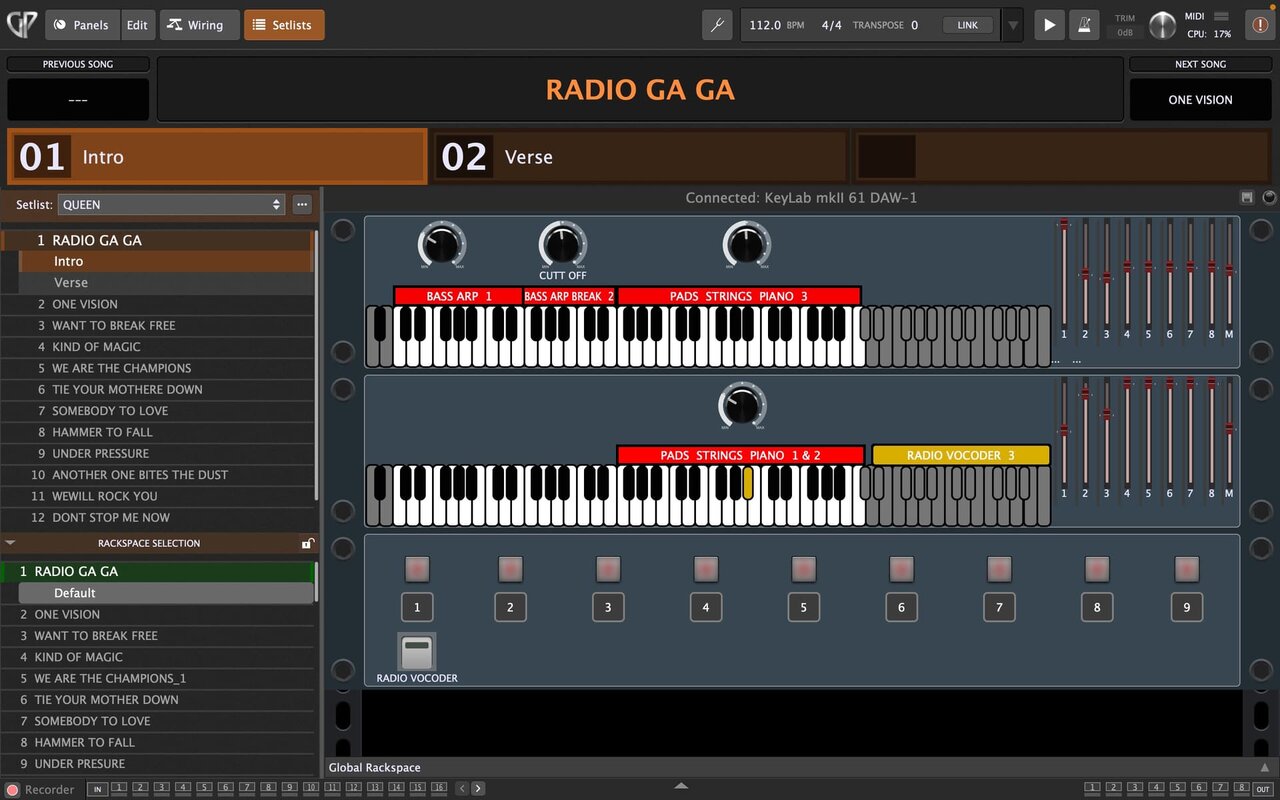This screenshot has width=1280, height=800.
Task: Select song part 01 Intro tile
Action: pyautogui.click(x=217, y=157)
